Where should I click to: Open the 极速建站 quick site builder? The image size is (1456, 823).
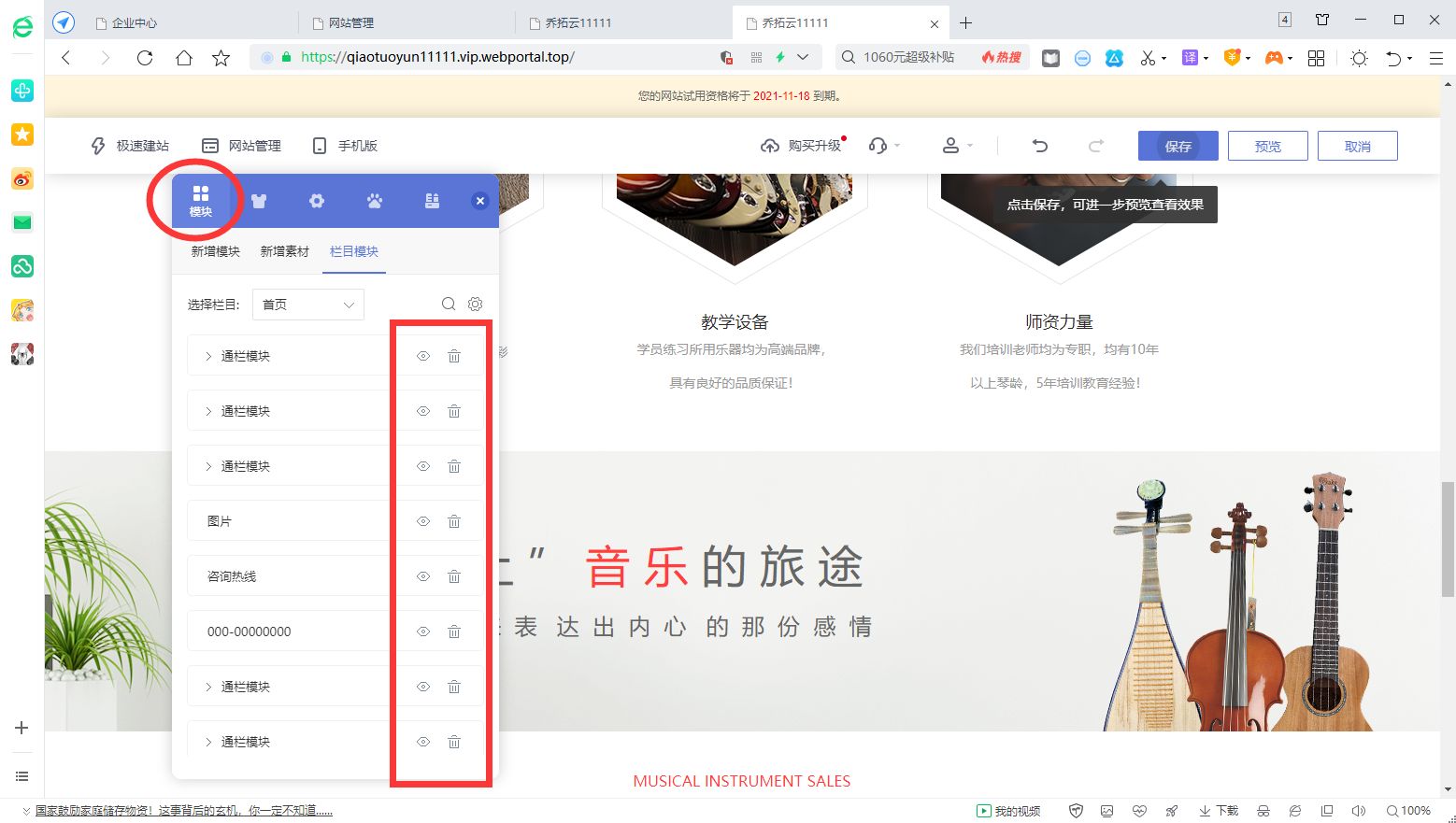pyautogui.click(x=130, y=146)
